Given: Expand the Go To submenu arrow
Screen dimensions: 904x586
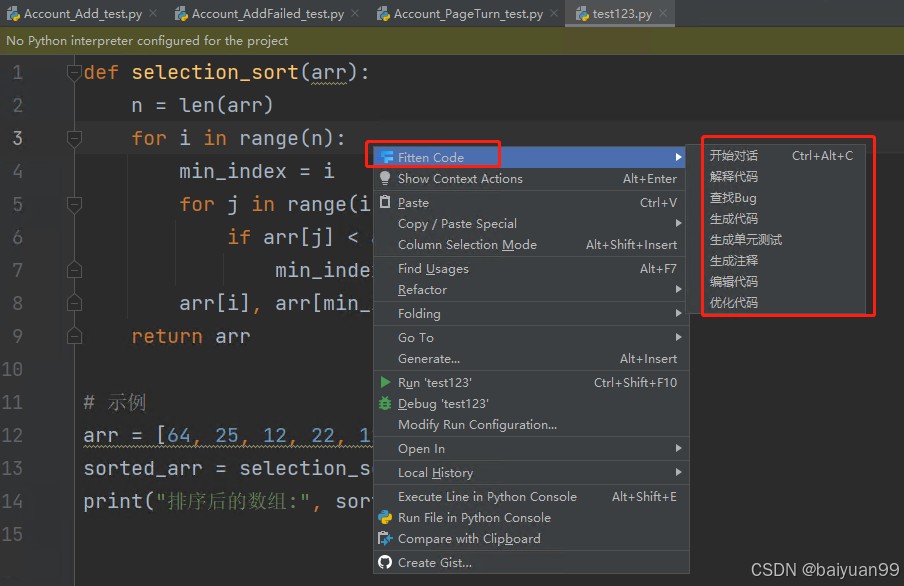Looking at the screenshot, I should [x=679, y=337].
